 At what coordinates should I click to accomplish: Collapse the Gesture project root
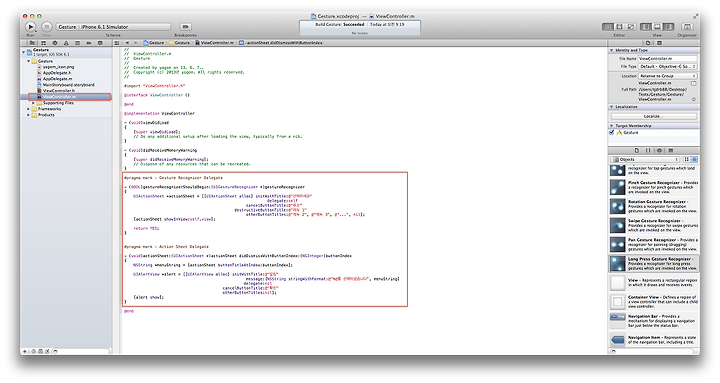click(23, 52)
